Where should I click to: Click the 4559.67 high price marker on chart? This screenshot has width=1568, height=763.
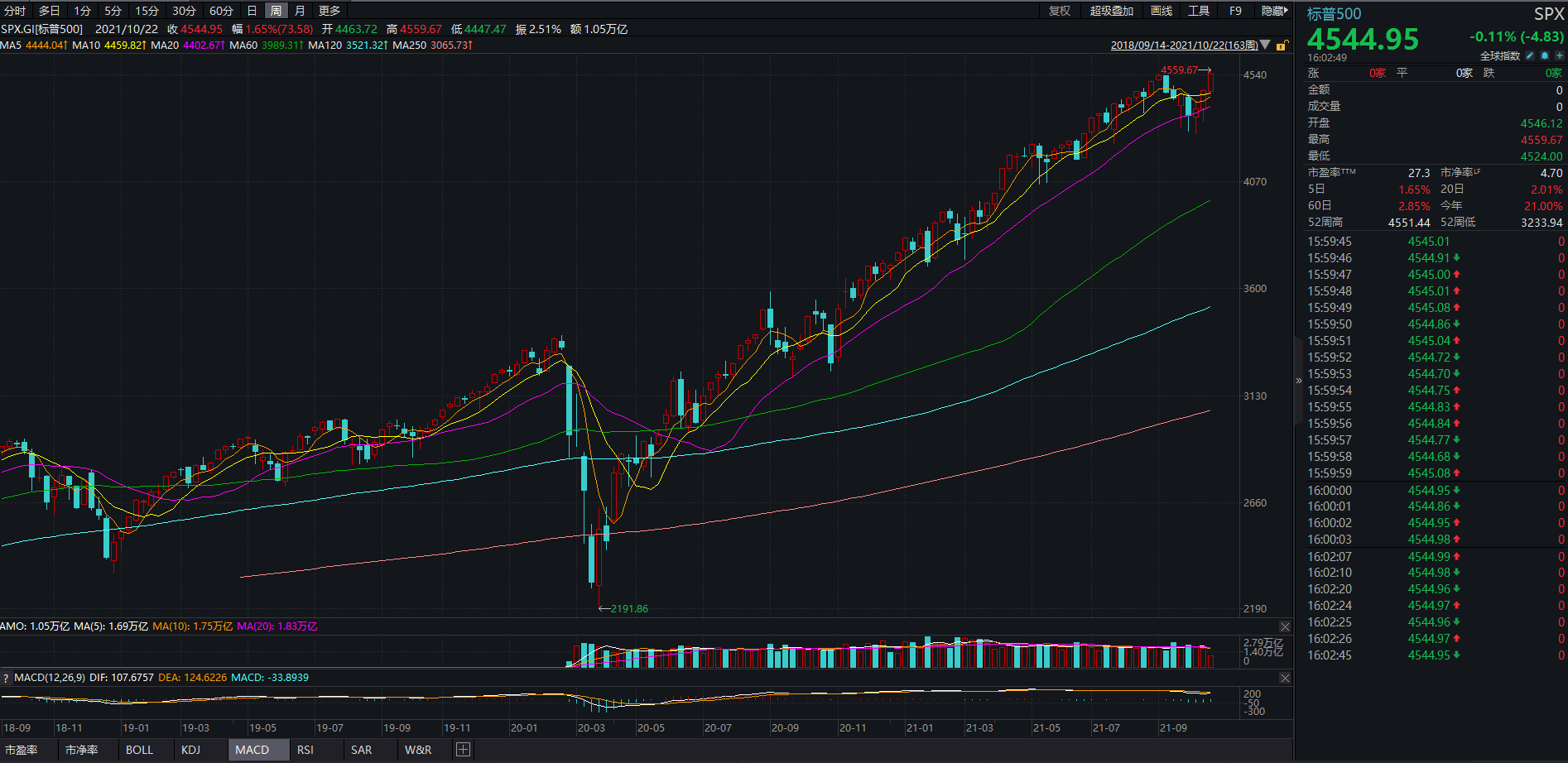coord(1179,70)
